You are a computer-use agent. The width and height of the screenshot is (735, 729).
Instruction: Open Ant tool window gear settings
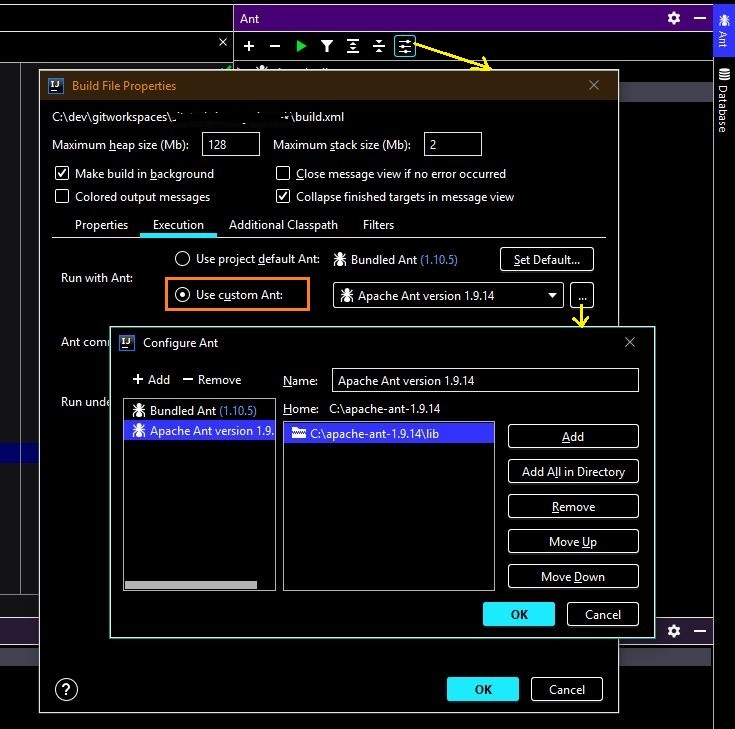click(674, 18)
